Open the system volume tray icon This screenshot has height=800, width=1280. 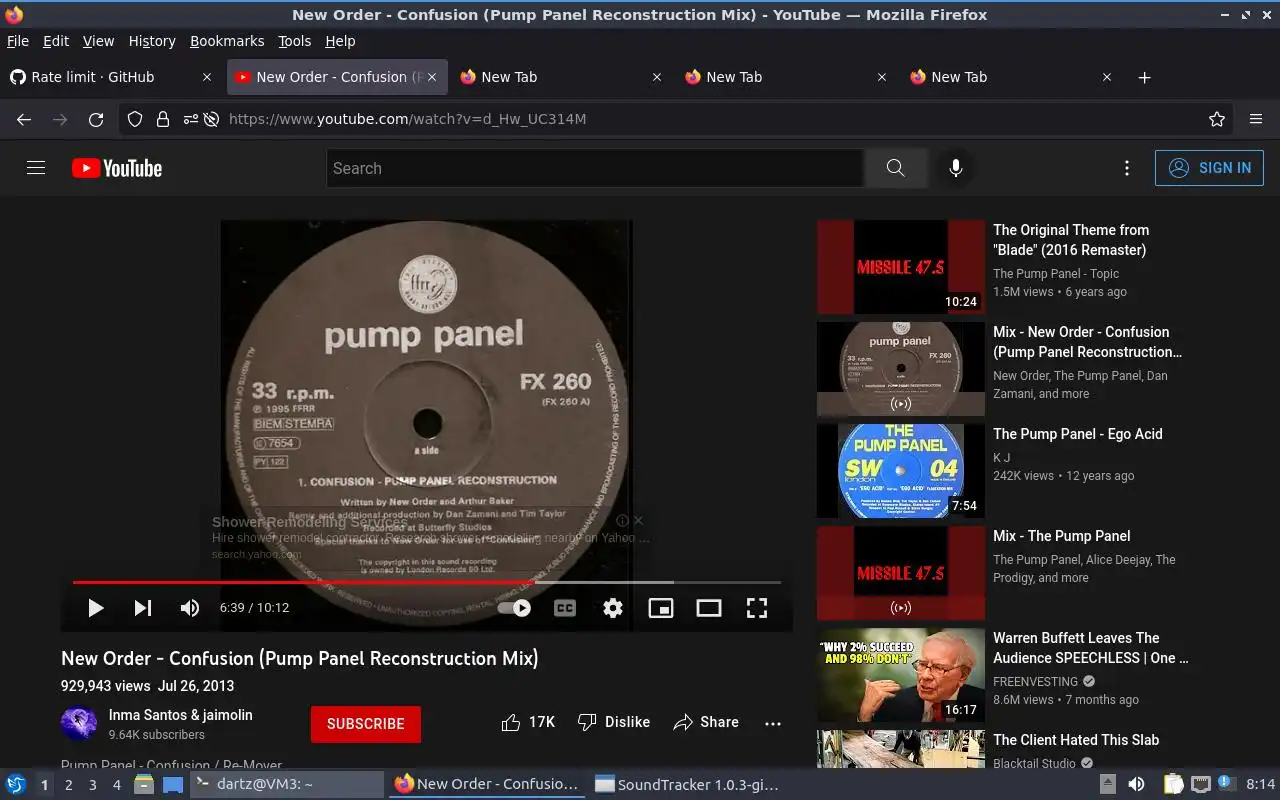point(1136,785)
